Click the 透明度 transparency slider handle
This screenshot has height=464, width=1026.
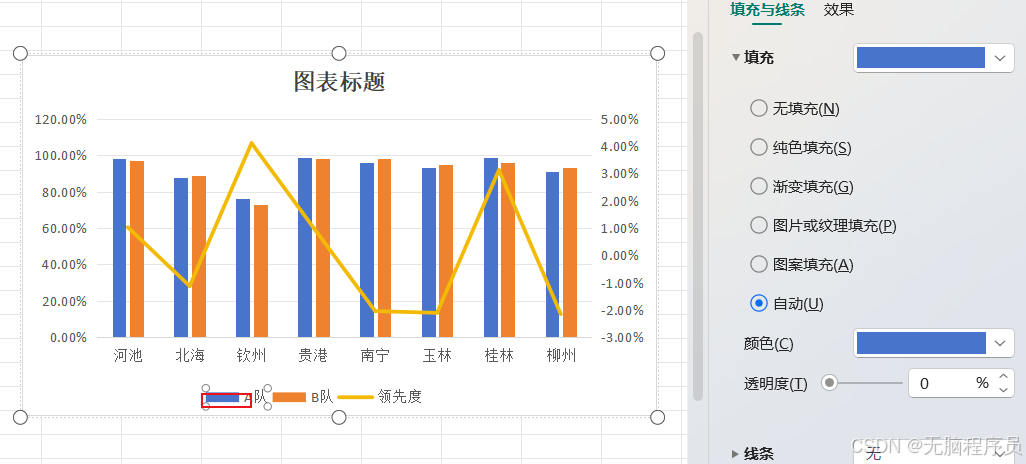[x=830, y=383]
